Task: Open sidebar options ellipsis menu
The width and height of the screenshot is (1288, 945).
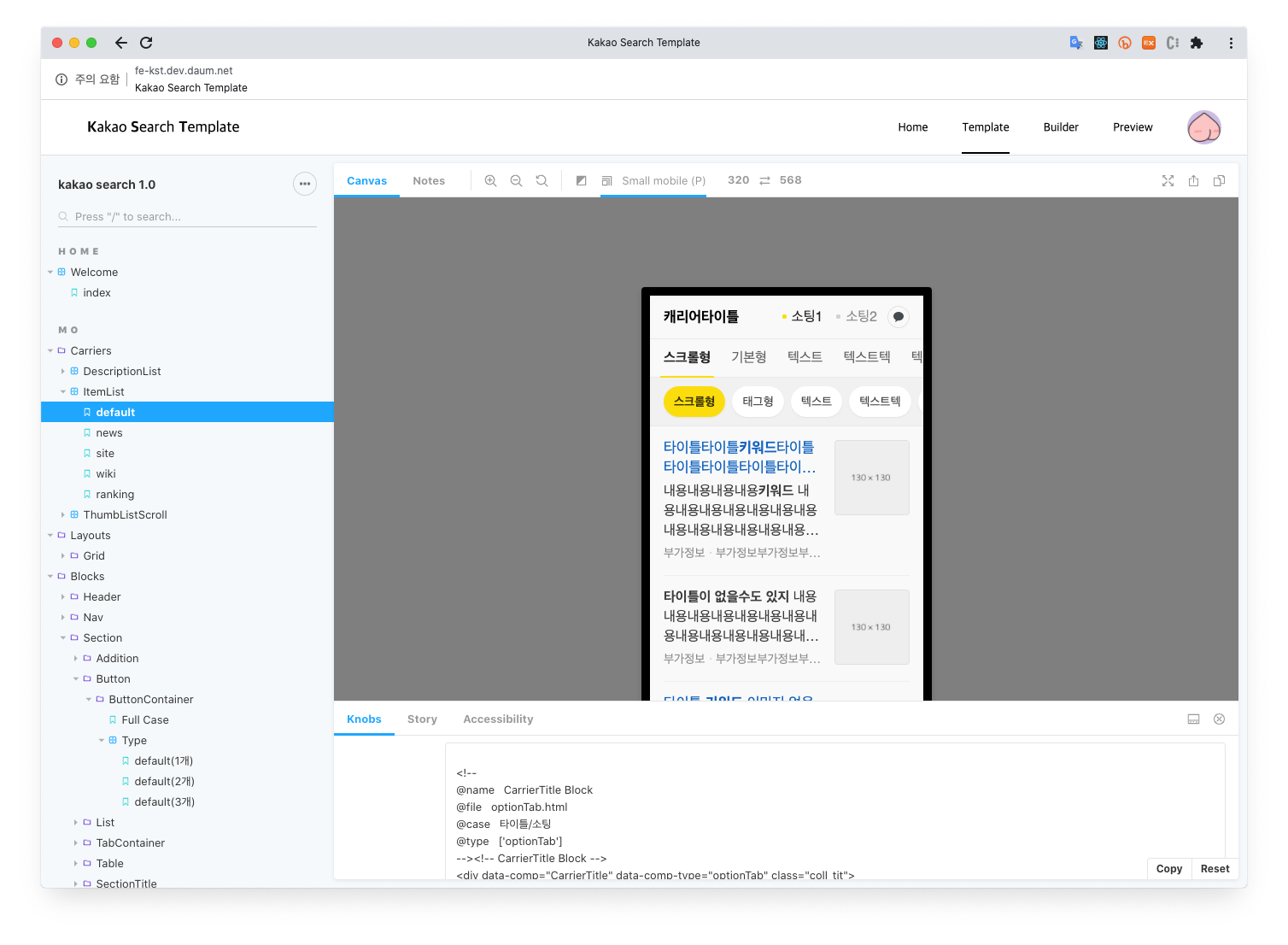Action: [x=305, y=184]
